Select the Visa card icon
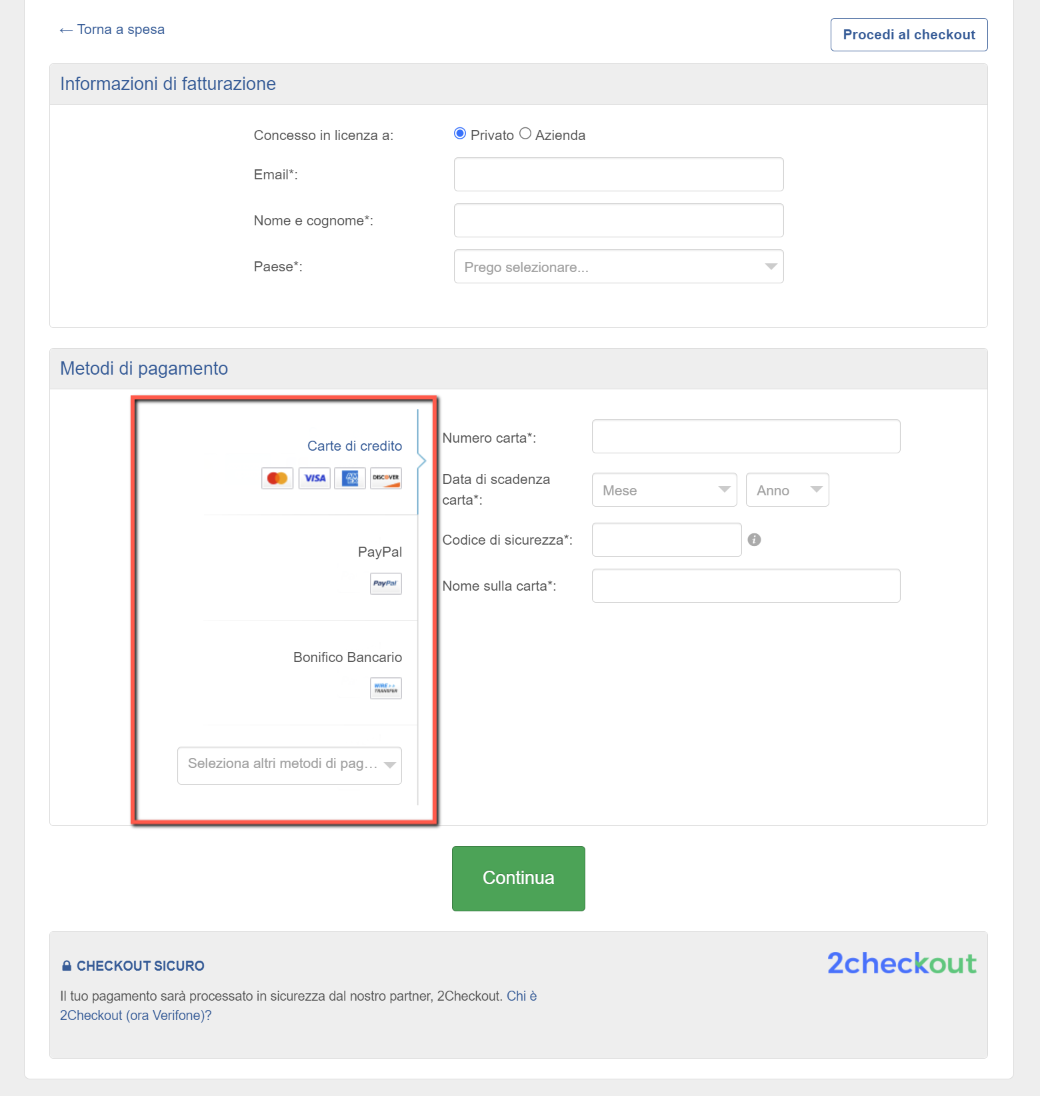 pyautogui.click(x=314, y=478)
